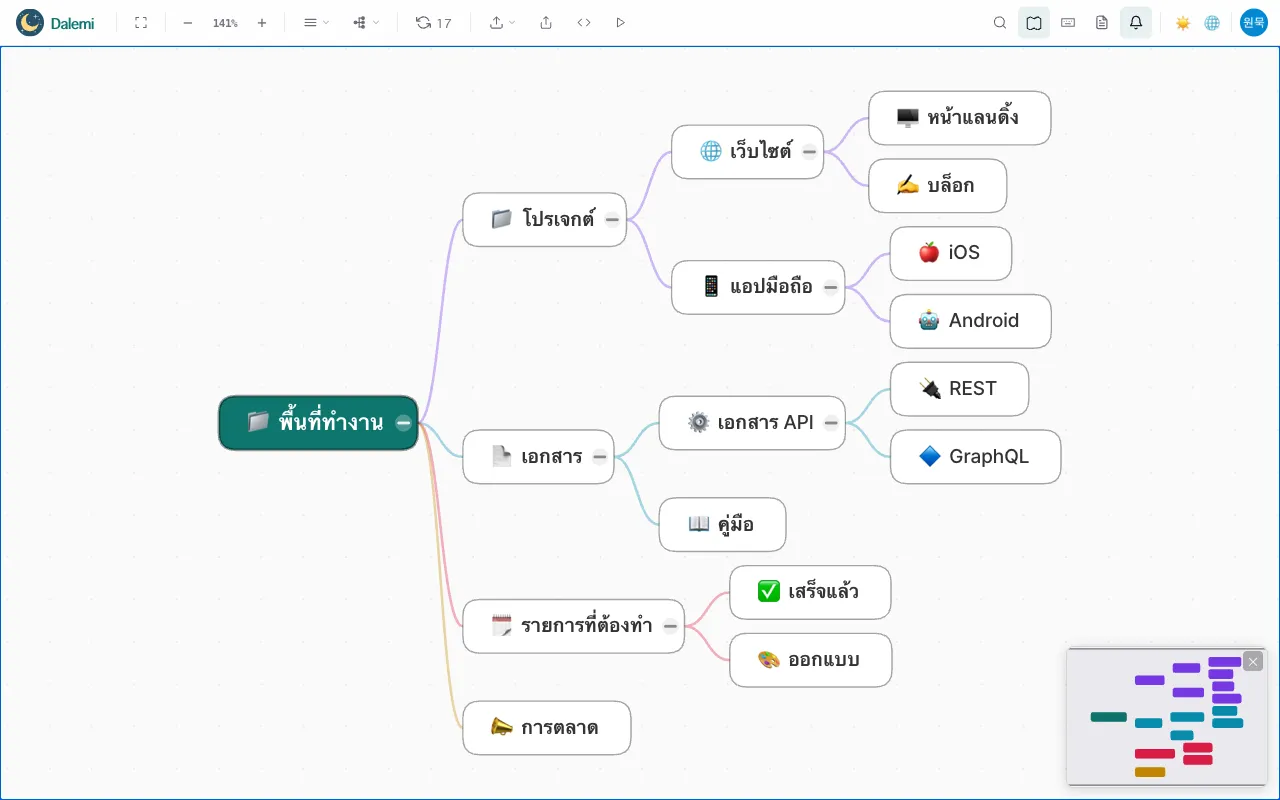The image size is (1280, 800).
Task: Toggle the notification bell
Action: (1136, 22)
